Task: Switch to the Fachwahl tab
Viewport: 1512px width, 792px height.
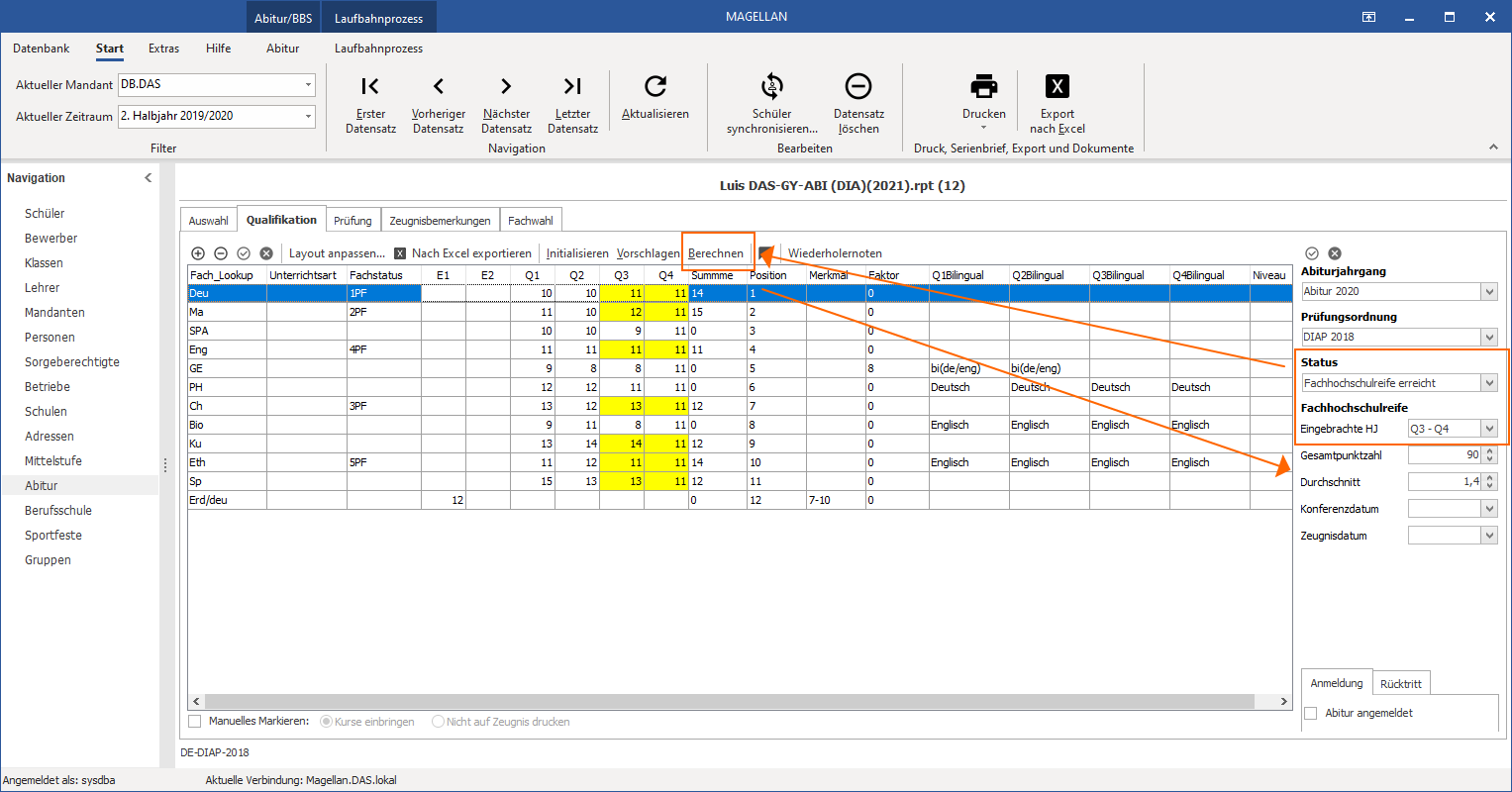Action: 531,221
